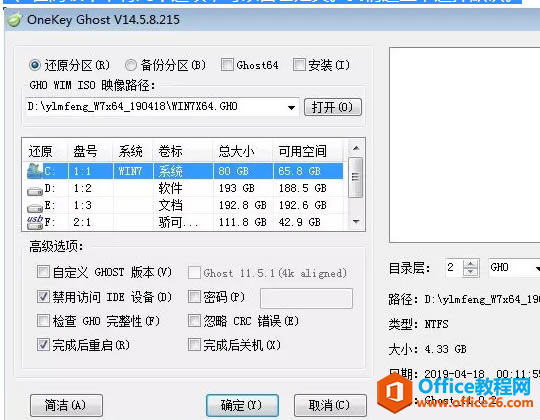
Task: Click the 类型: NTFS info text
Action: [x=418, y=324]
